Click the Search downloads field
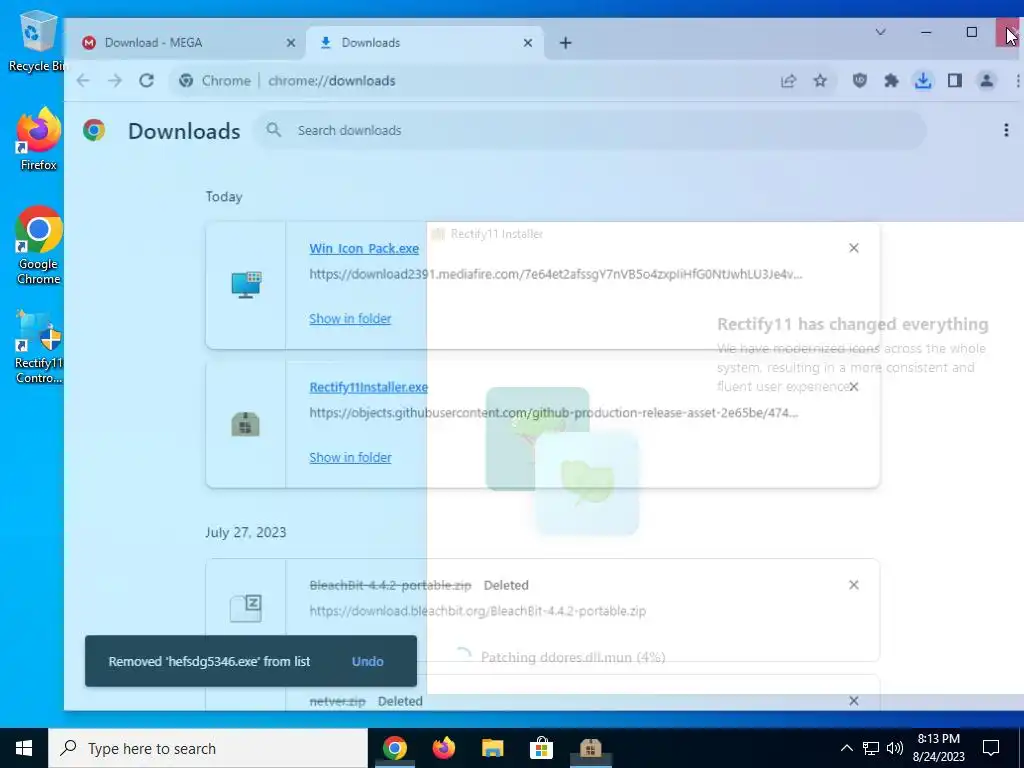The image size is (1024, 768). (590, 130)
